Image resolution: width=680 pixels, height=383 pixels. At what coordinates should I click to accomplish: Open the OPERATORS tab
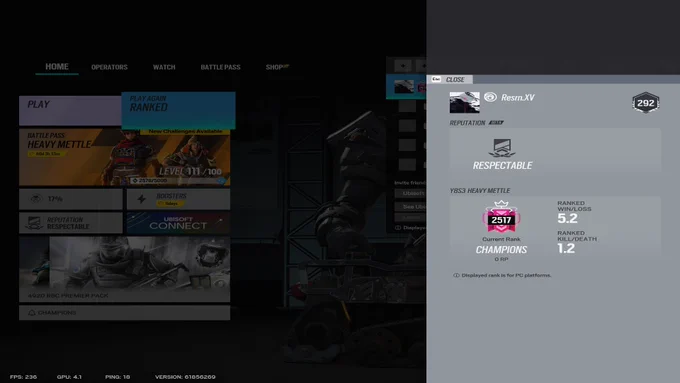(x=109, y=67)
